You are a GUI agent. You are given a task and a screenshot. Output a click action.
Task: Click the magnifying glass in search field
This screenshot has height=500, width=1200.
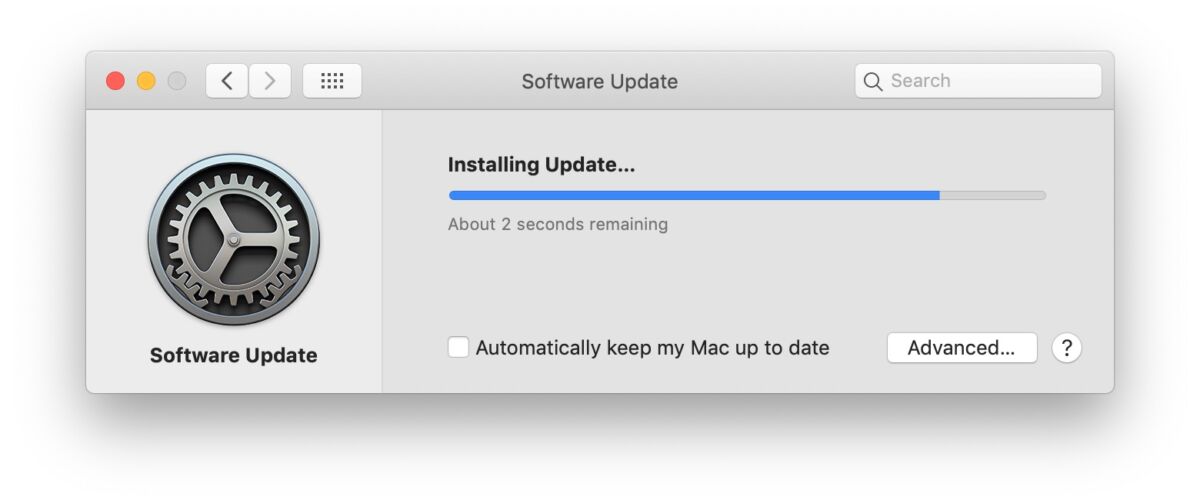coord(873,81)
